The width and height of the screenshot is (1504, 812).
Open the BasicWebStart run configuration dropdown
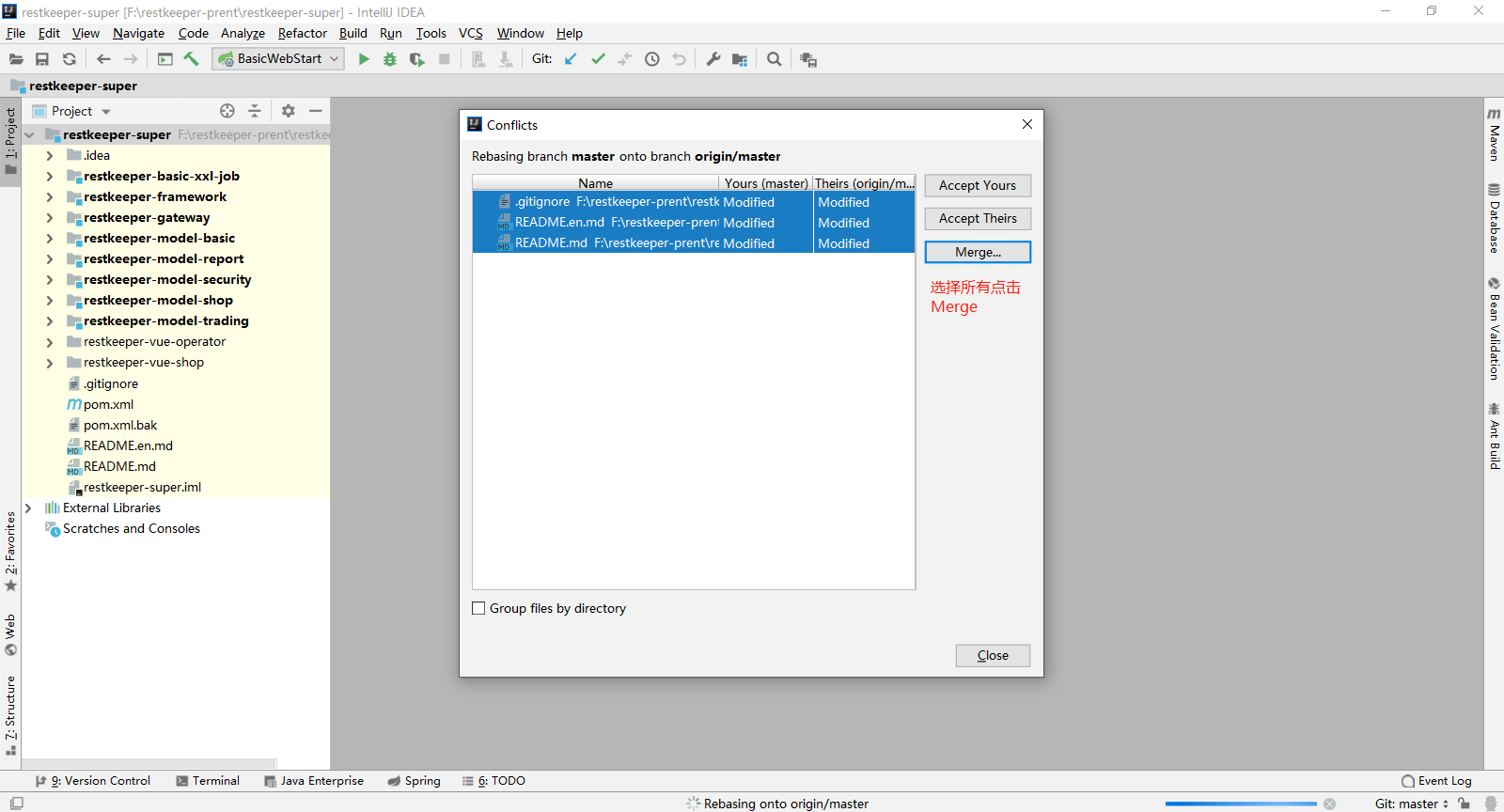coord(278,58)
